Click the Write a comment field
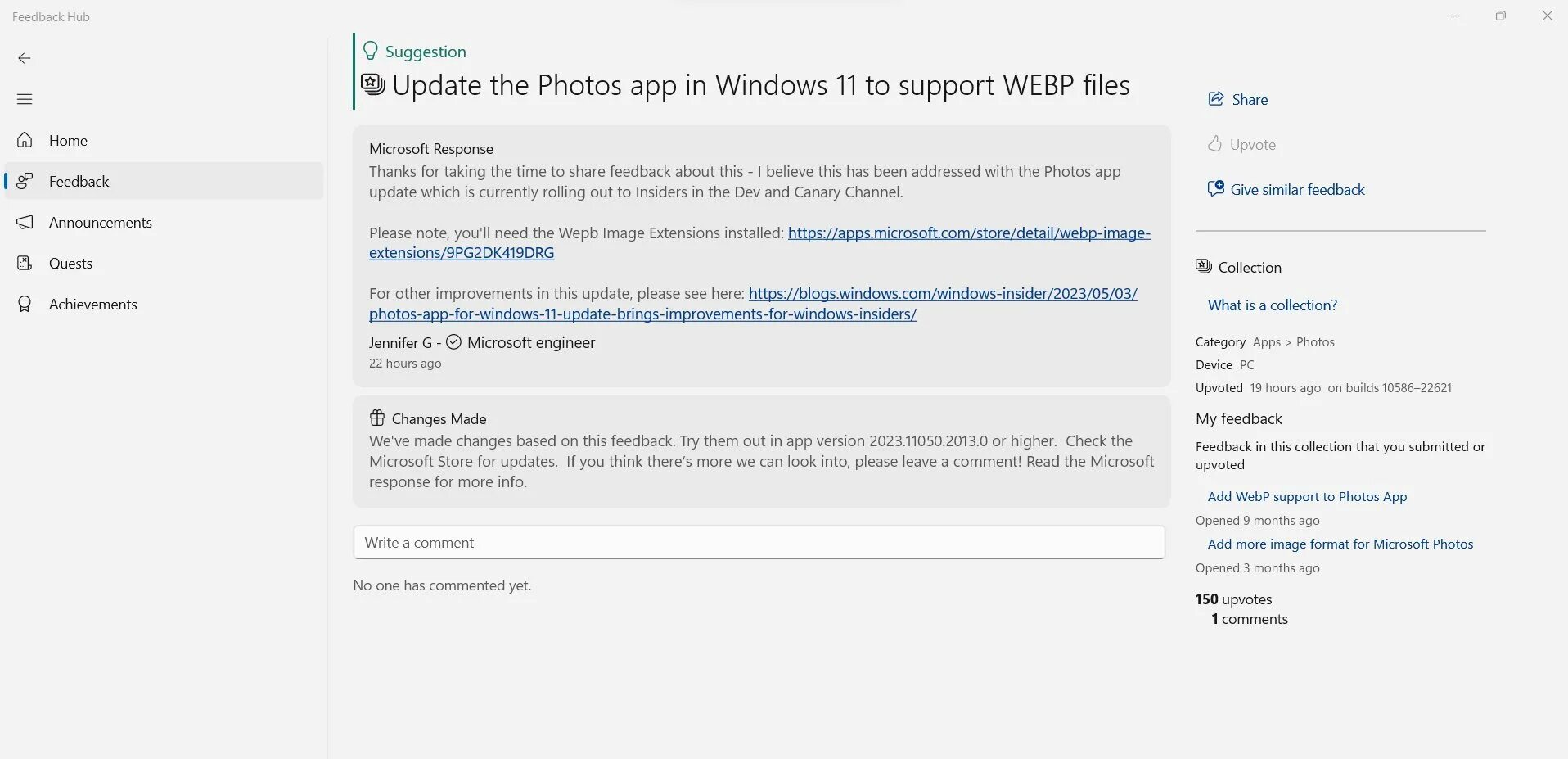Screen dimensions: 1568x759 pos(759,543)
